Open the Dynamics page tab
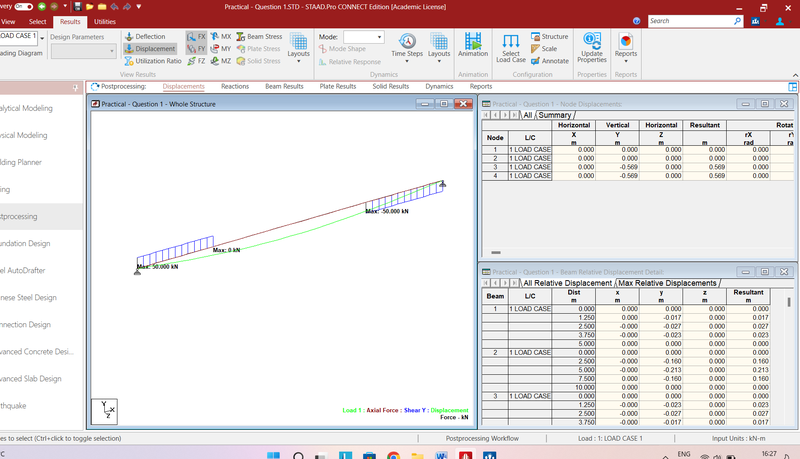Image resolution: width=800 pixels, height=459 pixels. point(439,86)
